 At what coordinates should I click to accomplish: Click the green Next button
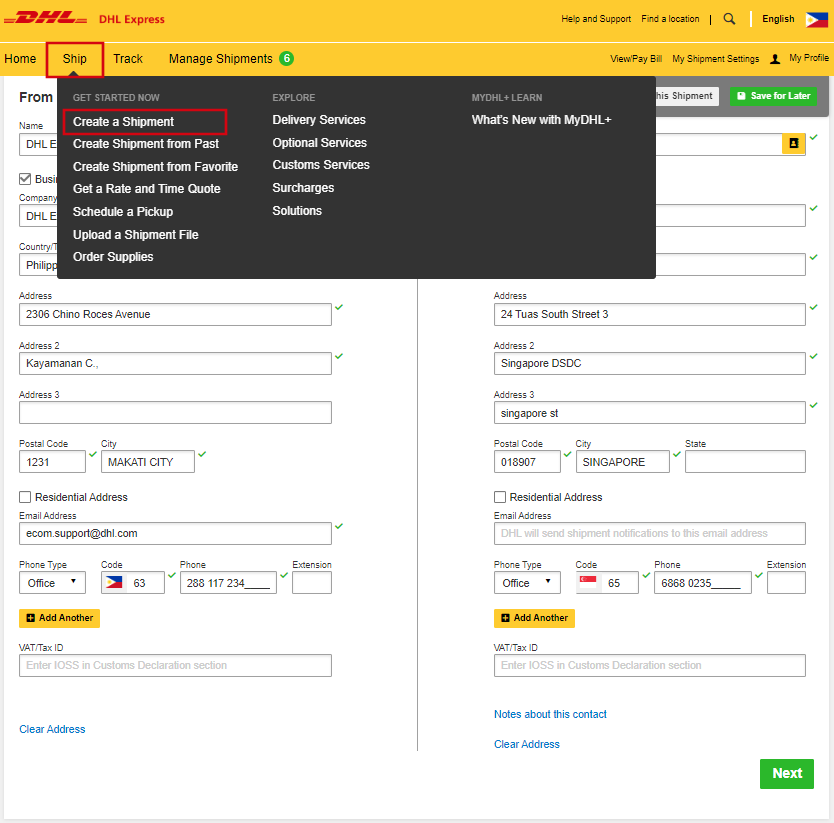click(x=787, y=774)
